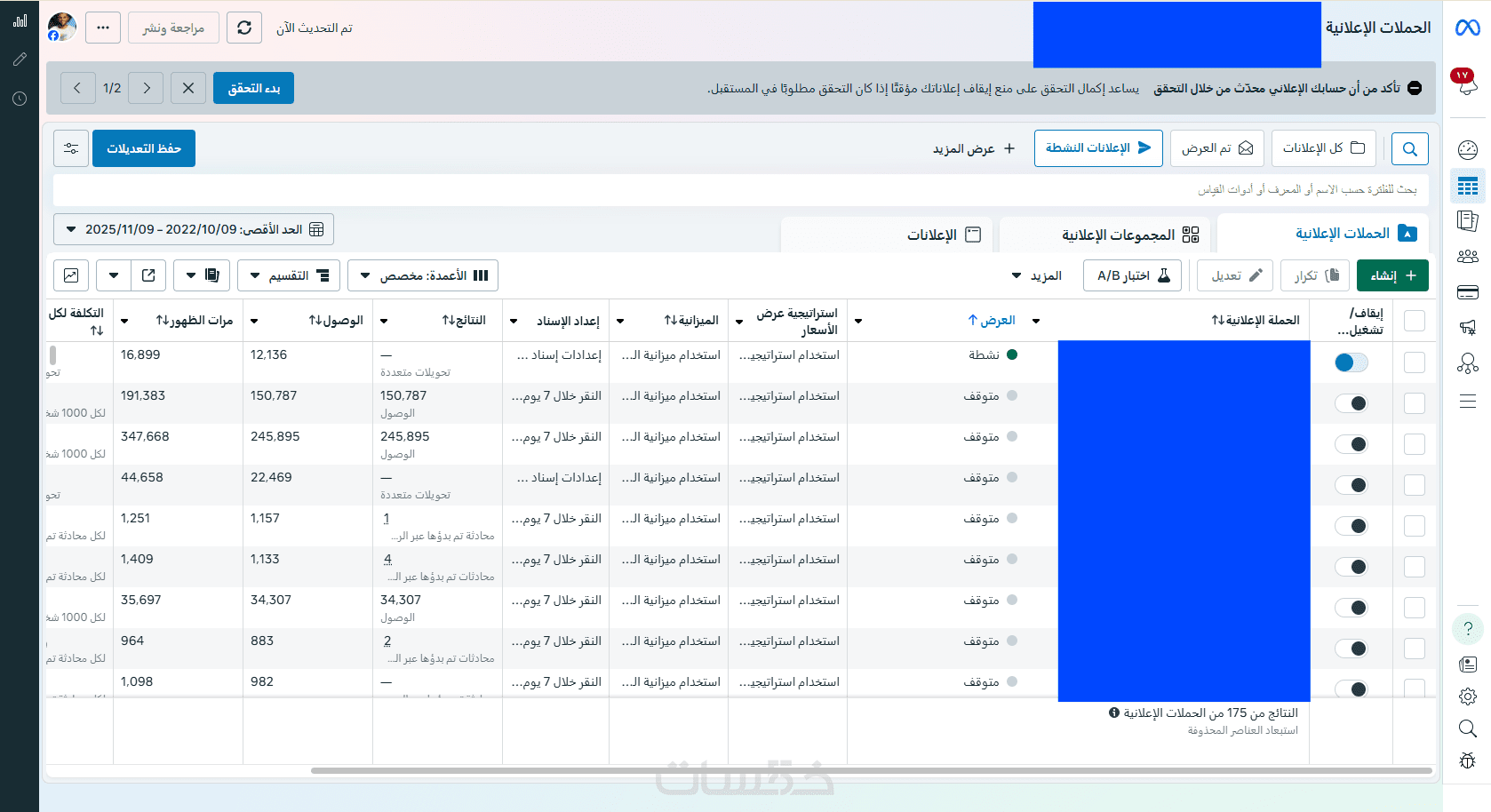Click the bug report icon

pyautogui.click(x=1468, y=760)
